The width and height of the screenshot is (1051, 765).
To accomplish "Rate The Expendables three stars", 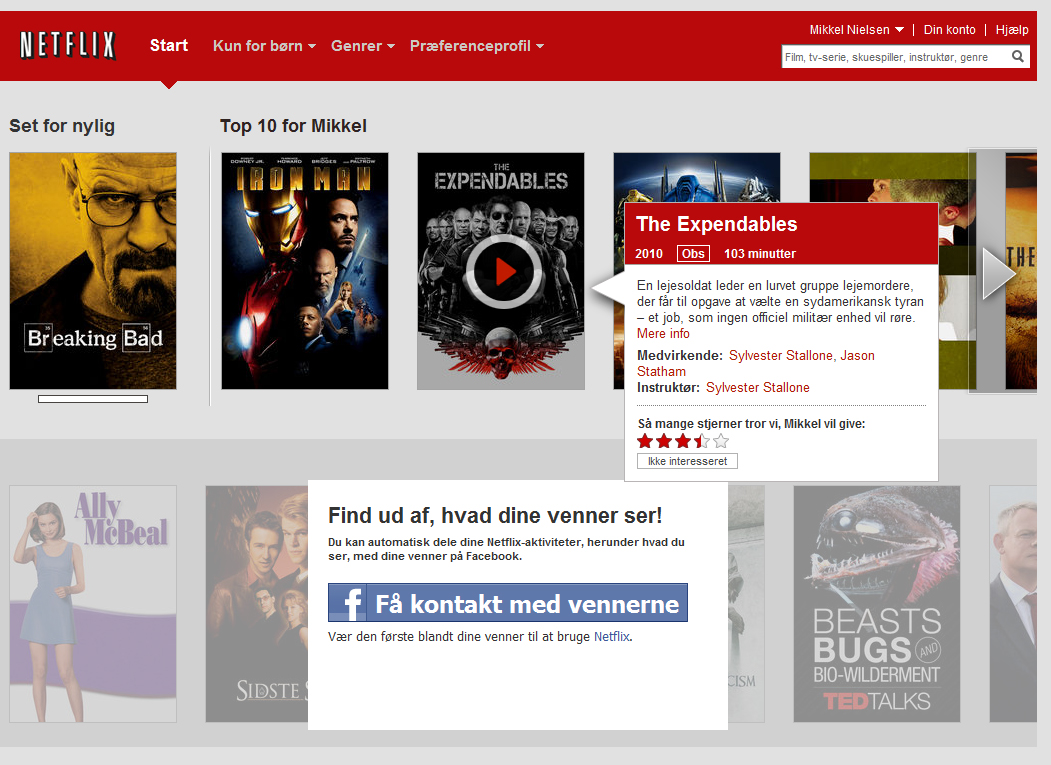I will point(682,441).
